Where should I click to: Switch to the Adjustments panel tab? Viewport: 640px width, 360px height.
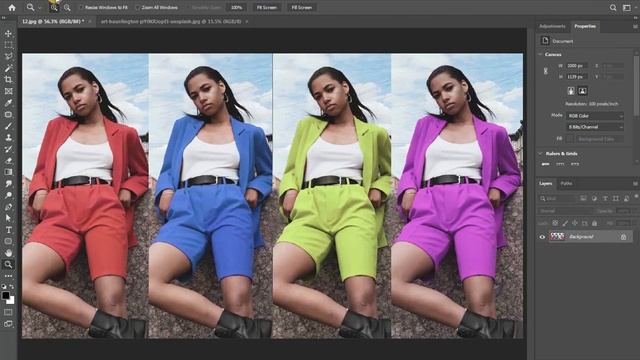(x=552, y=26)
